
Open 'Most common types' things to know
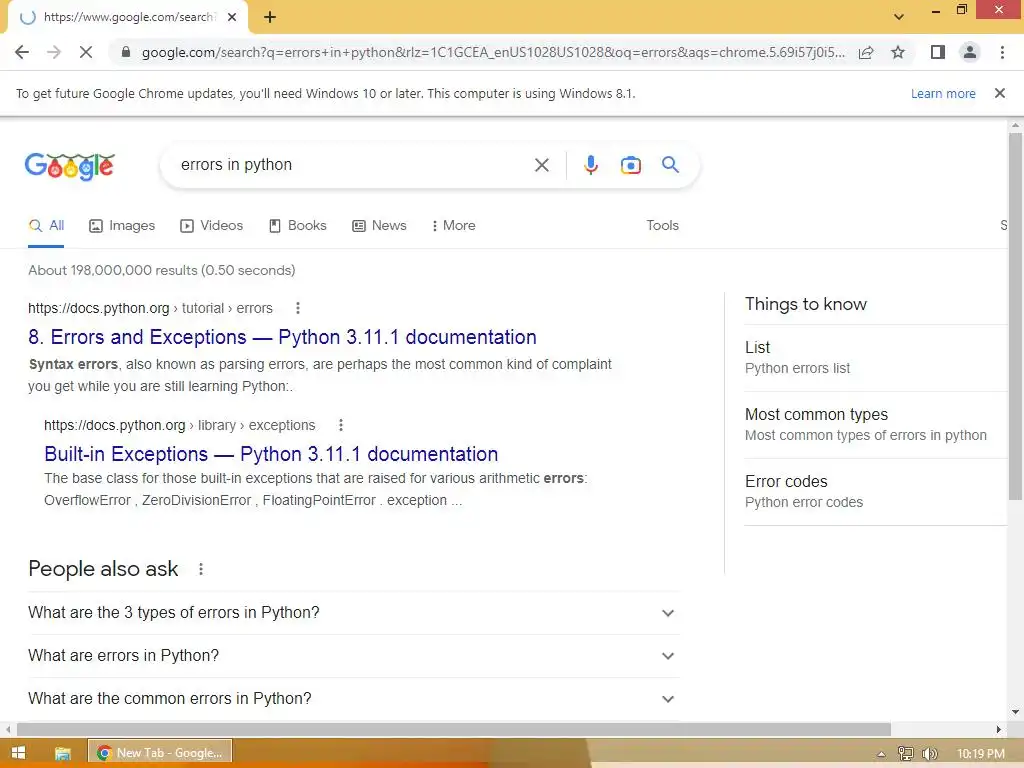pyautogui.click(x=875, y=424)
